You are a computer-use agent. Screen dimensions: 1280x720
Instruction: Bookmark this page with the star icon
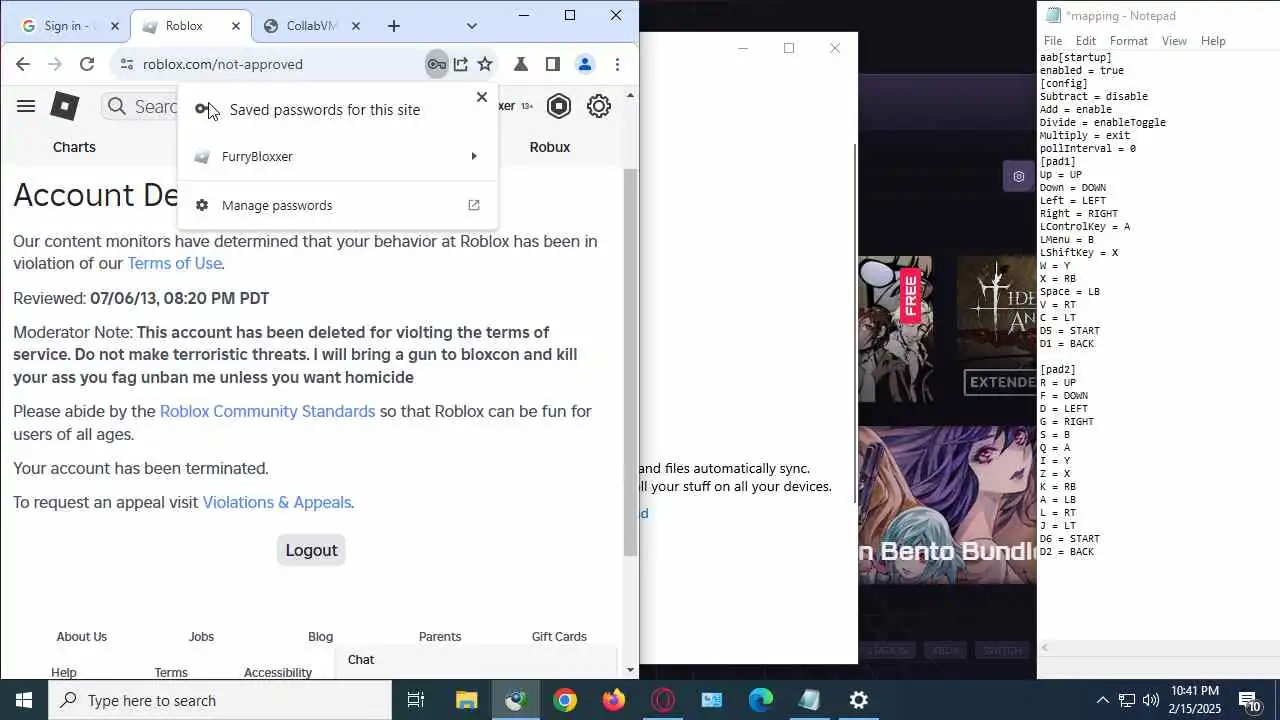[485, 64]
